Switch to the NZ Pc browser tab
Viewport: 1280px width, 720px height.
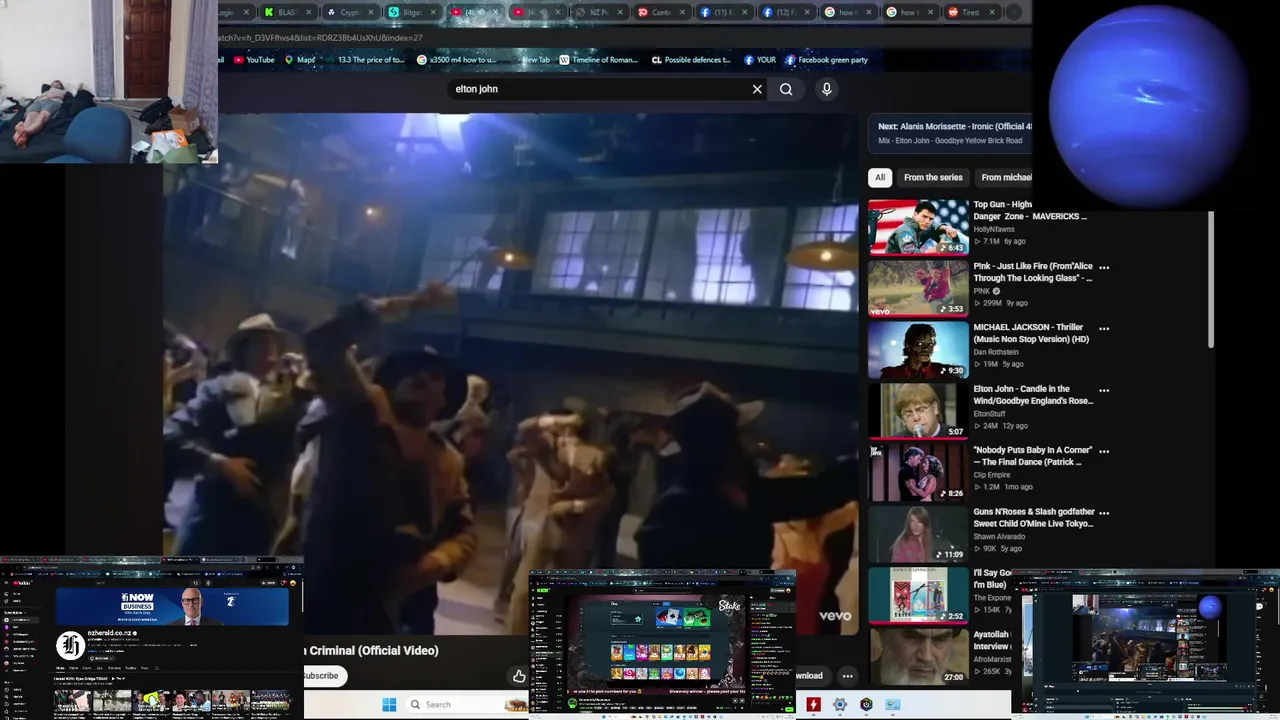coord(598,12)
